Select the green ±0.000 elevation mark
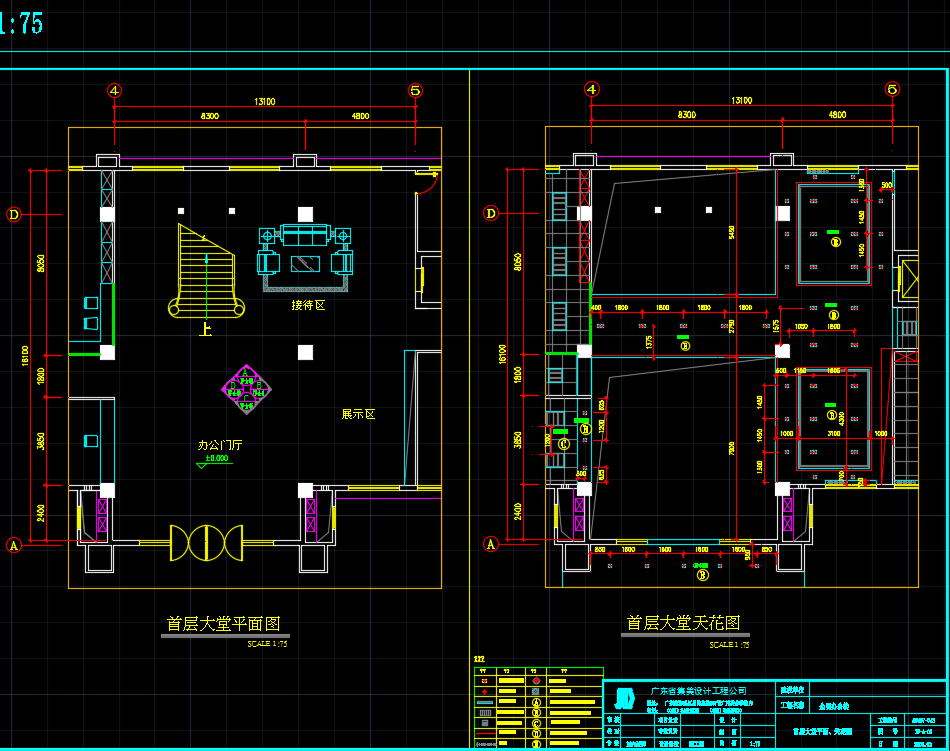This screenshot has height=751, width=950. (x=218, y=459)
